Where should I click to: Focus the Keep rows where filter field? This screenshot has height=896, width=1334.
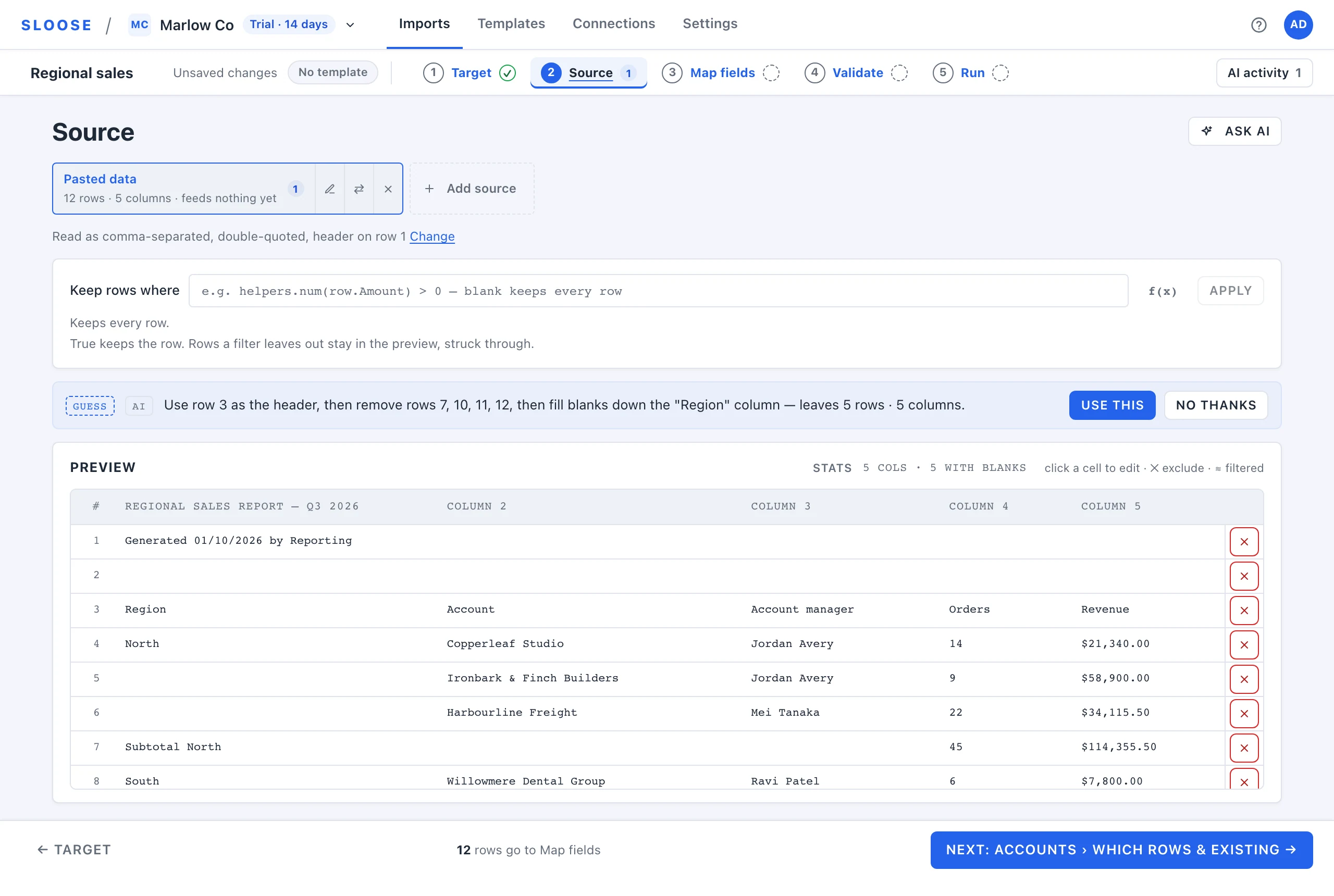point(658,291)
